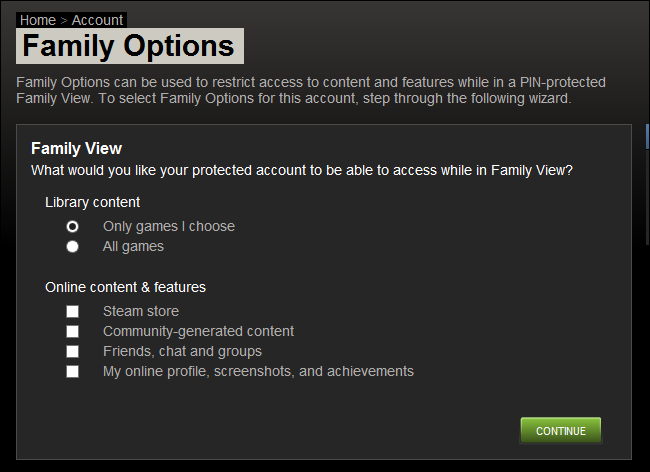Click the "My online profile" label text
The image size is (650, 472).
point(258,372)
